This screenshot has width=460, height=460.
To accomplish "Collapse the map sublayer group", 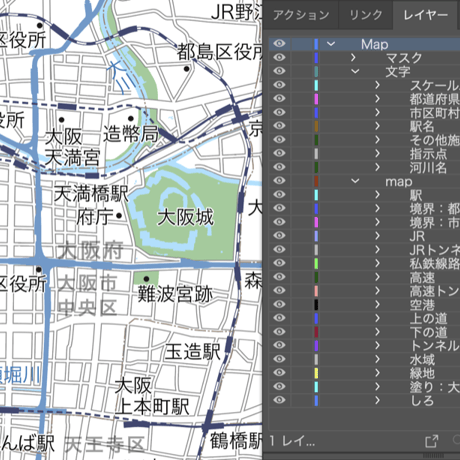I will (355, 181).
